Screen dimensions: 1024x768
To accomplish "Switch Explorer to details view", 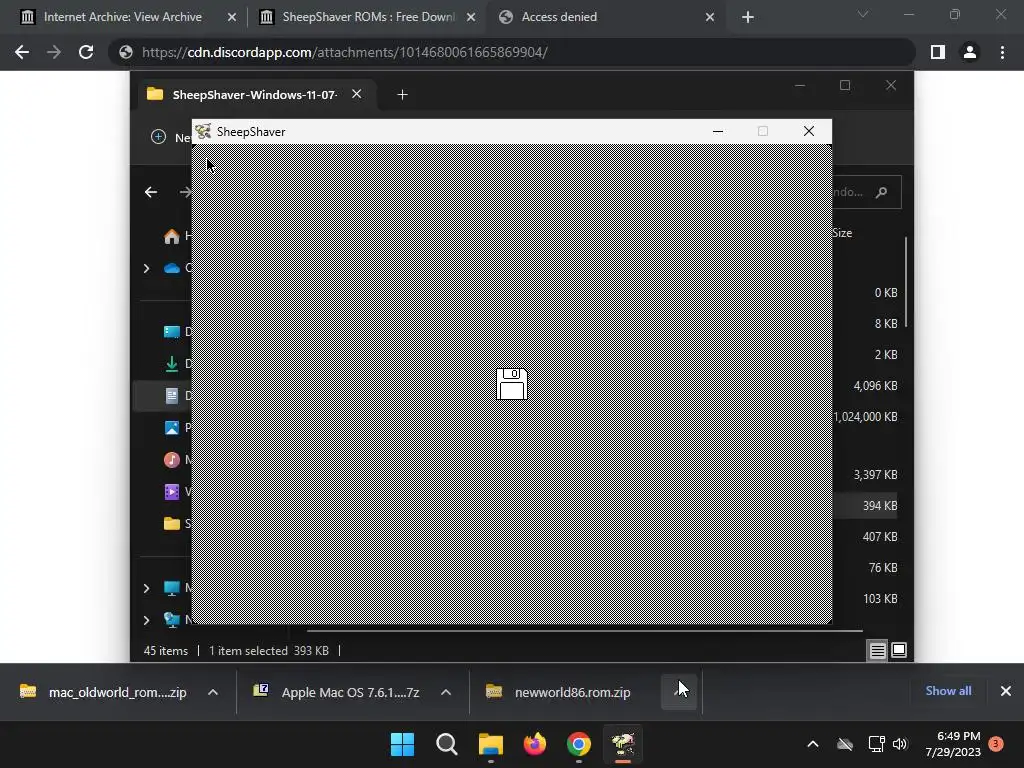I will click(878, 650).
